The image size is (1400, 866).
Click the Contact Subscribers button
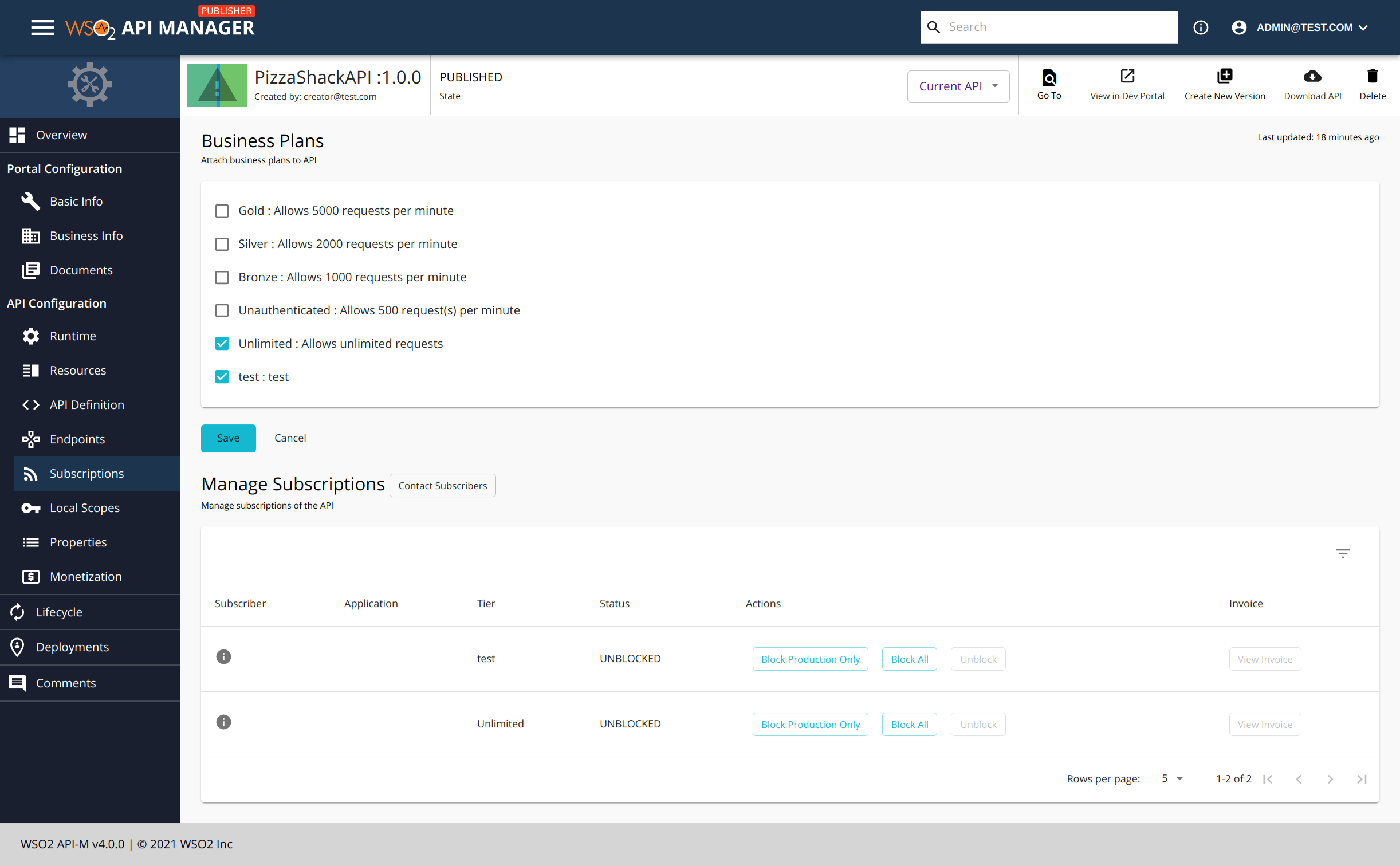[442, 485]
